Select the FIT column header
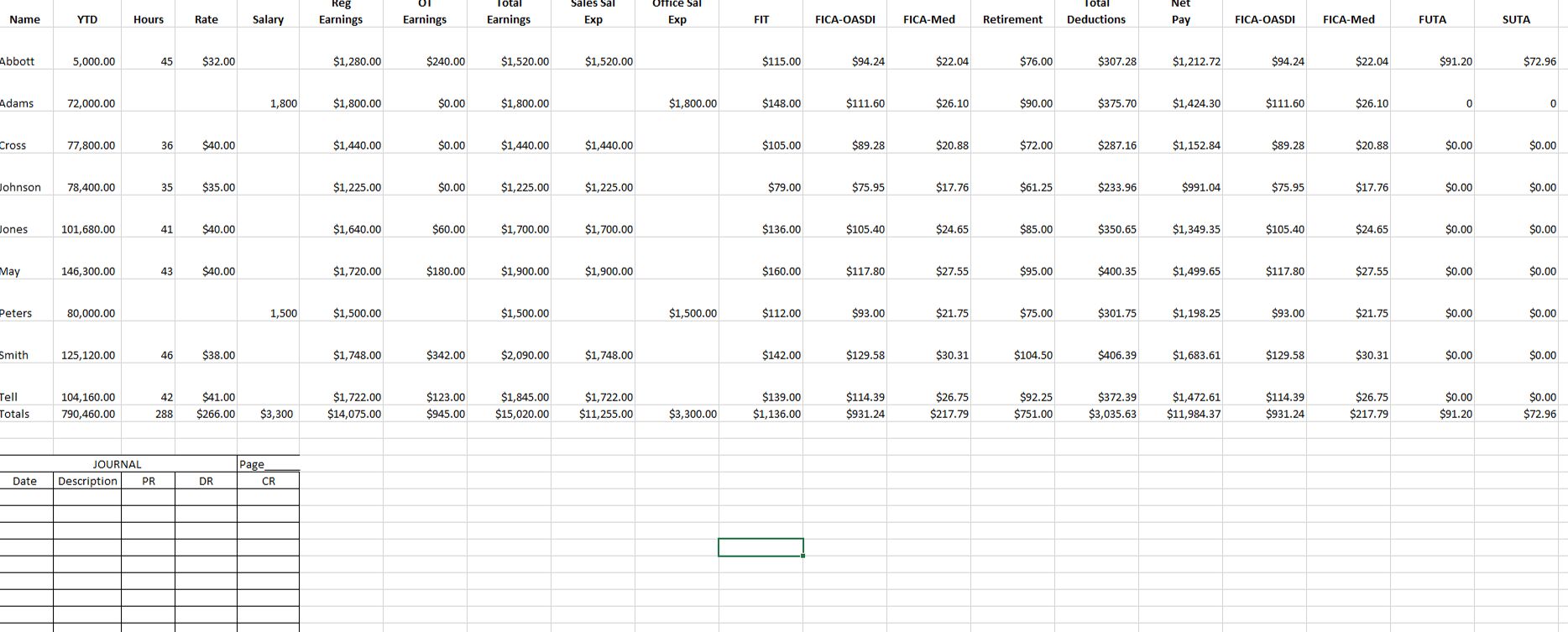 point(761,19)
